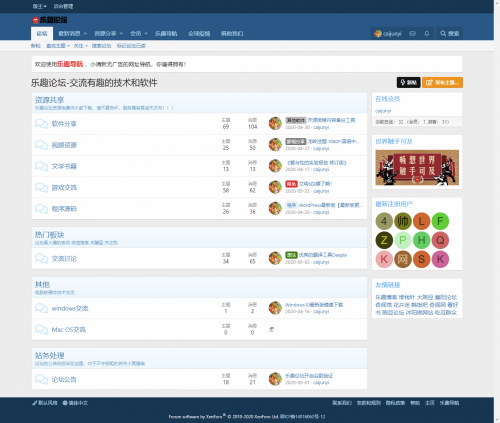The image size is (500, 423).
Task: Click the 畅想世界 触手可及 banner image
Action: point(417,167)
